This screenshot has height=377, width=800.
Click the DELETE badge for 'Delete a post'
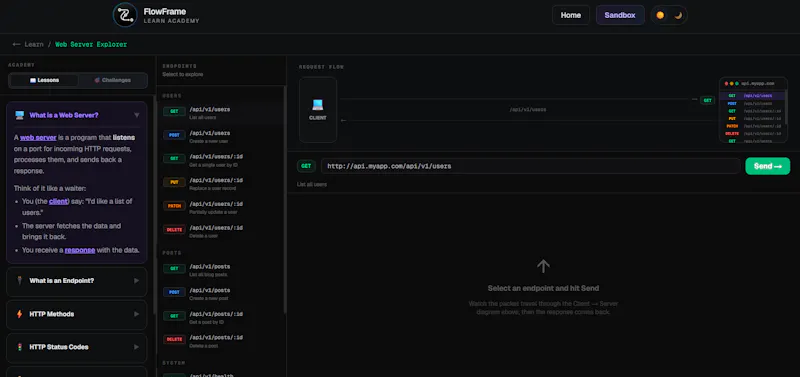point(174,339)
